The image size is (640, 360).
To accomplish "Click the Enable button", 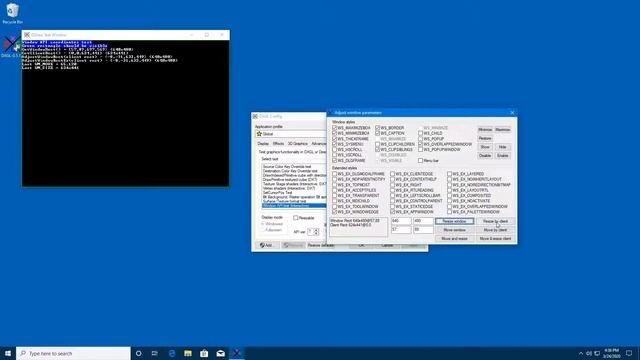I will pos(502,156).
